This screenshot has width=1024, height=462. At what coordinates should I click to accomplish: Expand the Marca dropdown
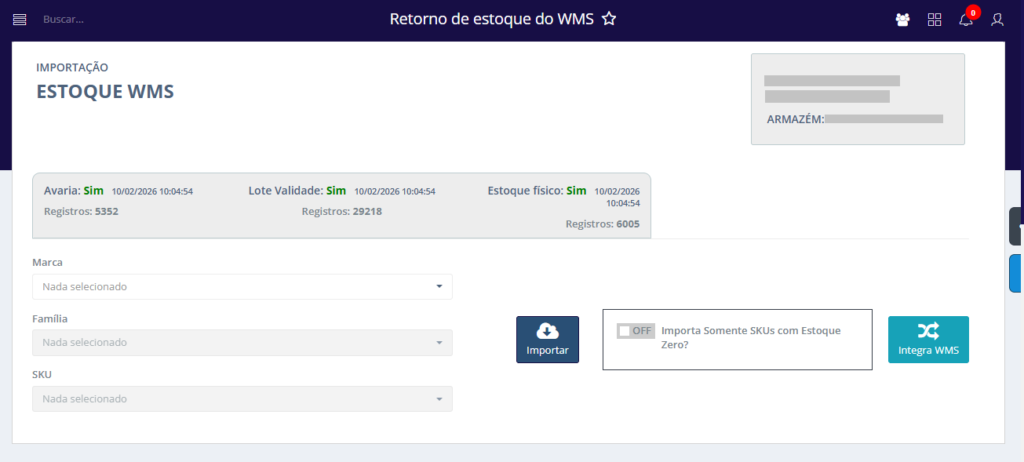(x=242, y=287)
